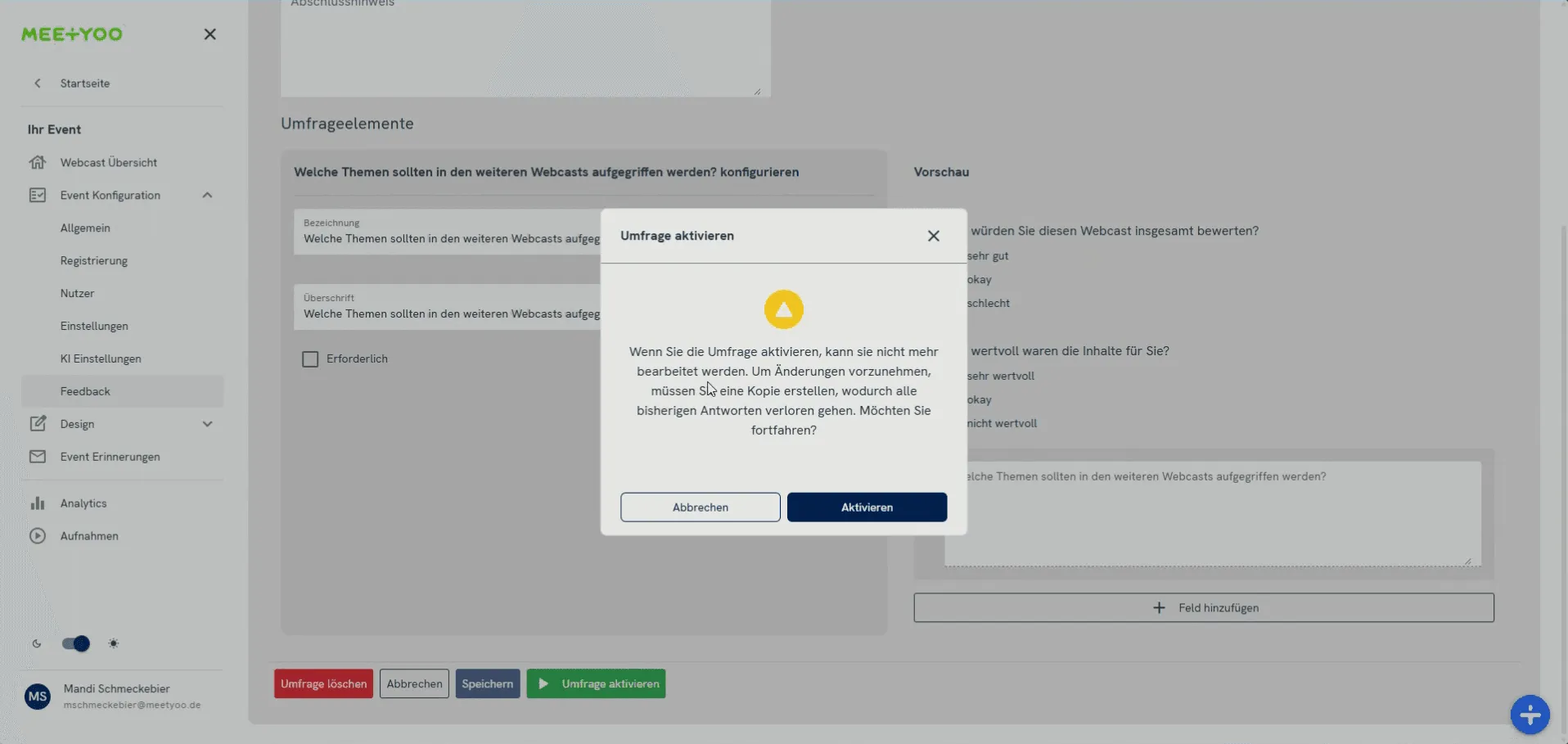Open Event Erinnerungen via envelope icon
Screen dimensions: 1568x744
(x=38, y=457)
